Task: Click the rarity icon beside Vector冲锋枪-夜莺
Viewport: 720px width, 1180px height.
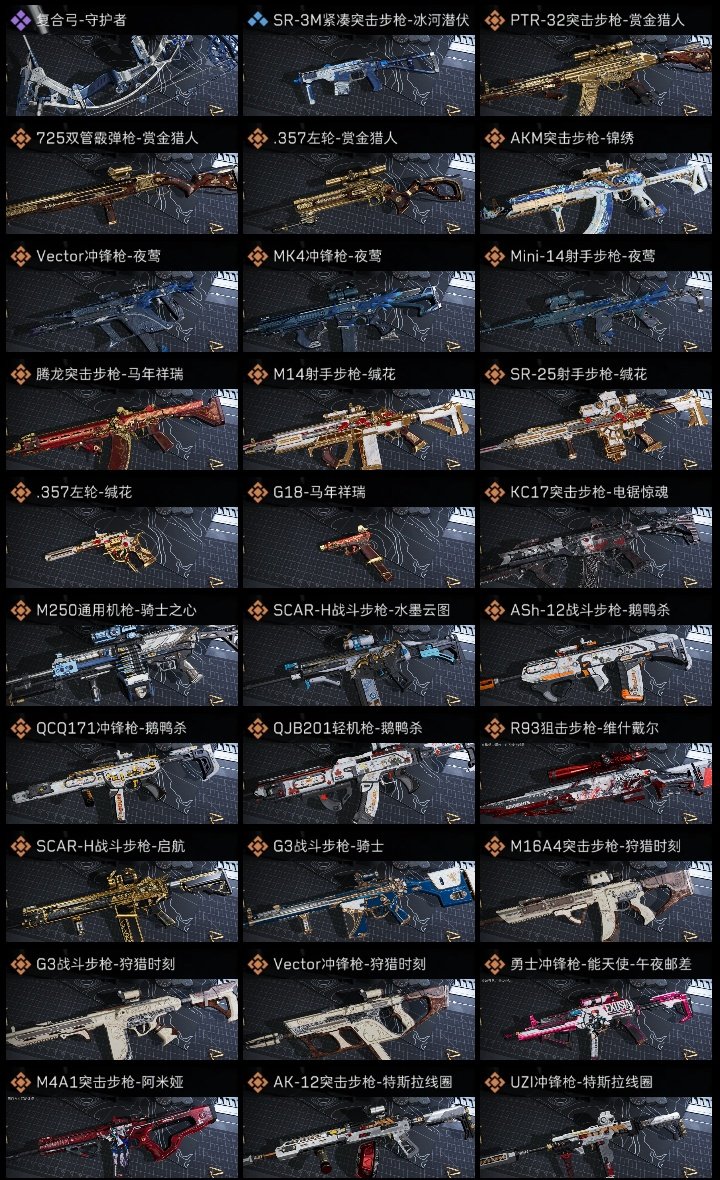Action: (20, 256)
